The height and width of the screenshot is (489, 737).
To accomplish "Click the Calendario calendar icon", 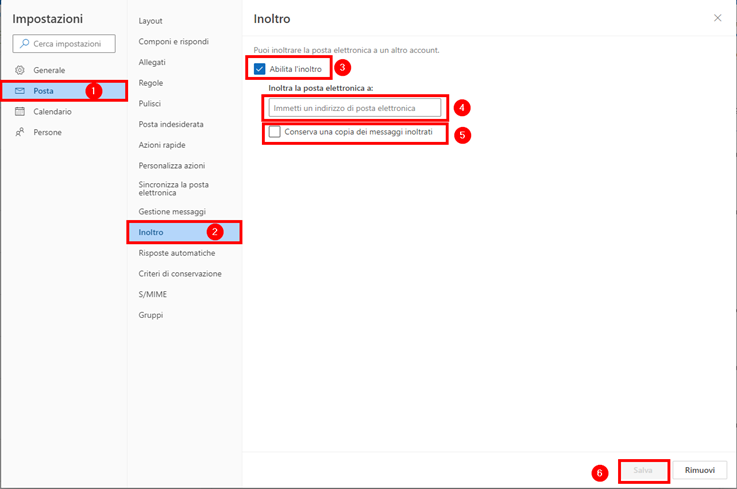I will coord(20,112).
